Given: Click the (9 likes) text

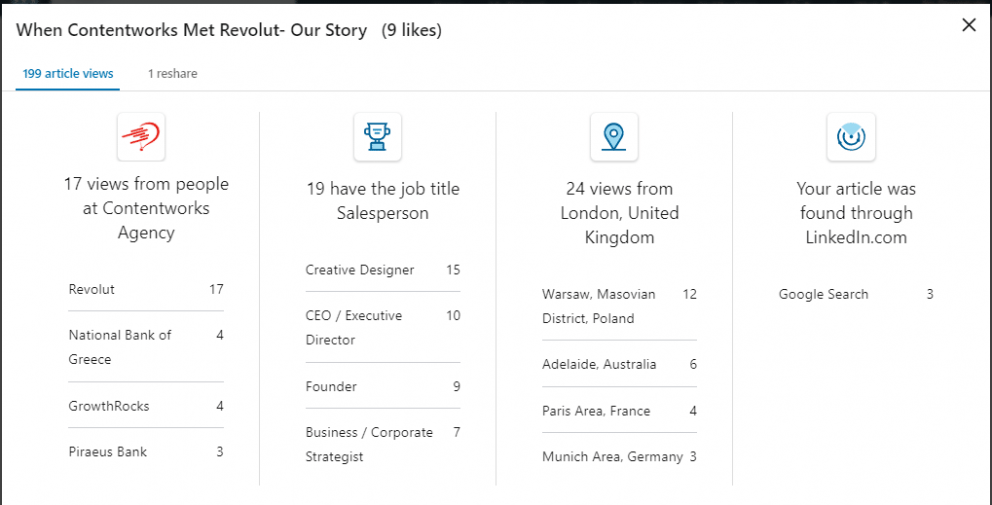Looking at the screenshot, I should pyautogui.click(x=412, y=30).
